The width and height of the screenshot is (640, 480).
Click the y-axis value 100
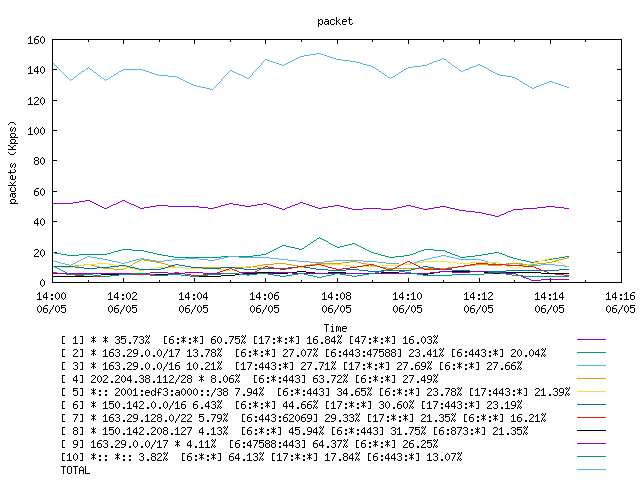coord(36,131)
